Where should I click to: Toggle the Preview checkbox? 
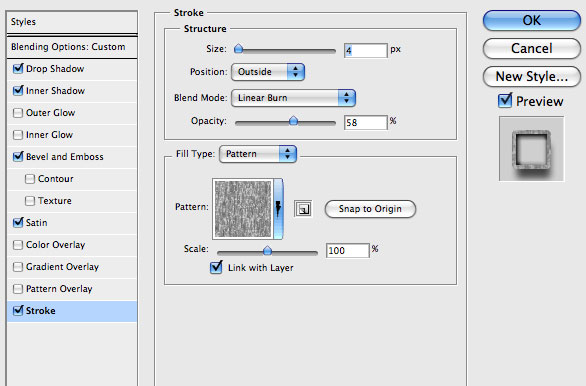point(505,101)
